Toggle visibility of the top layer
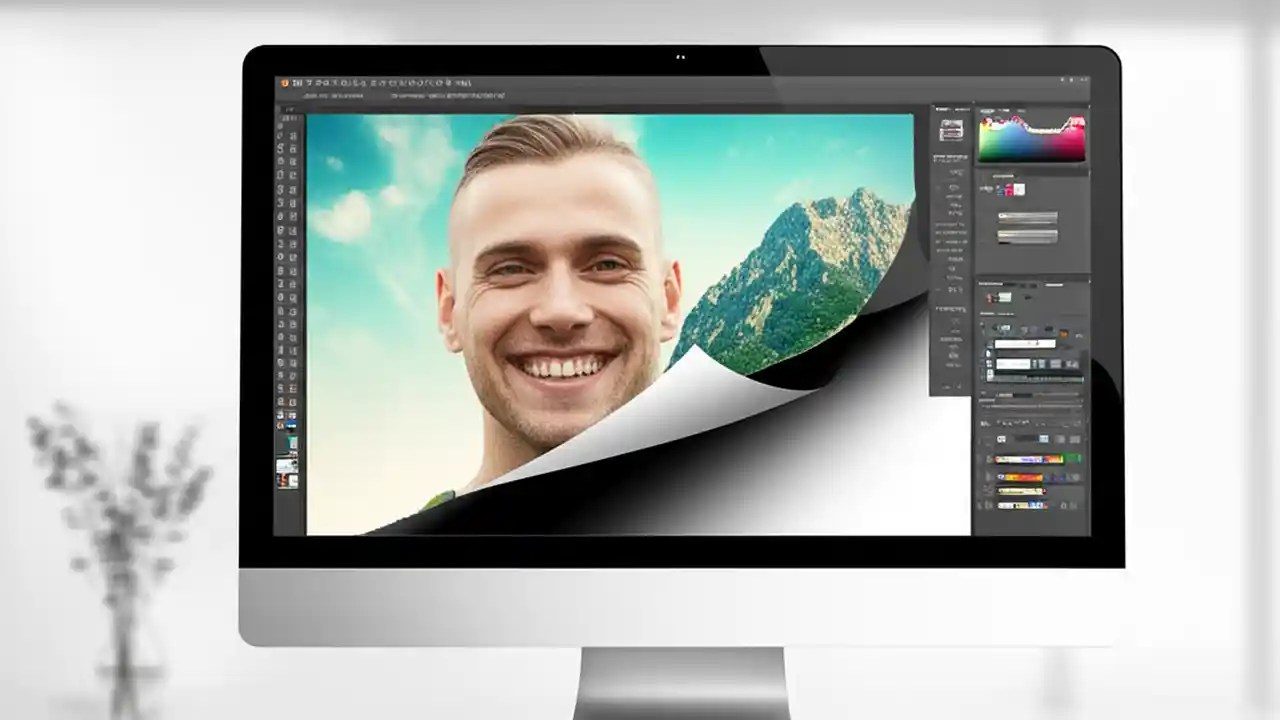This screenshot has height=720, width=1280. click(988, 460)
